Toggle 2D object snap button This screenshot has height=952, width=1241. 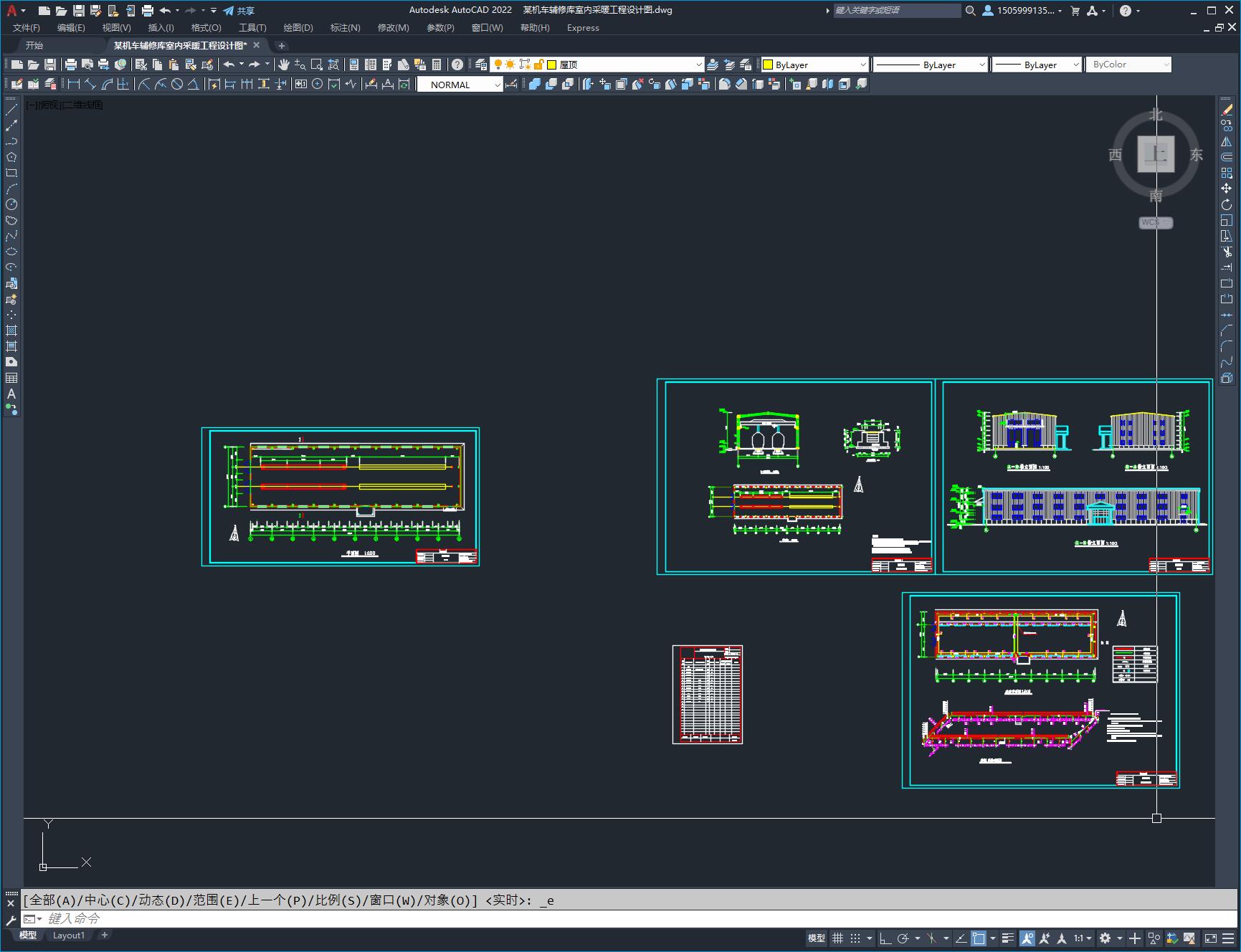click(x=979, y=938)
